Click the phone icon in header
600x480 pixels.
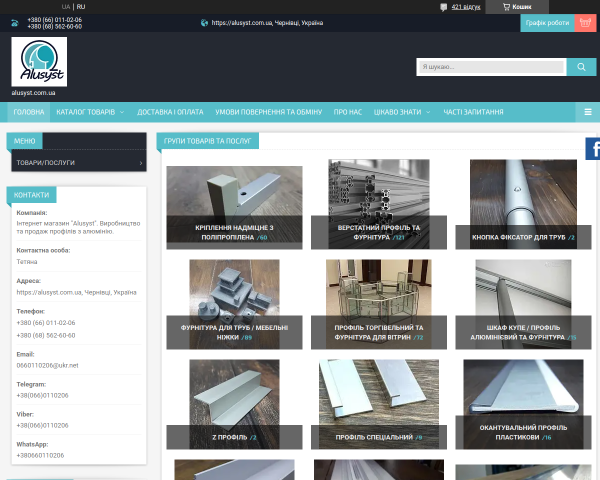[15, 23]
